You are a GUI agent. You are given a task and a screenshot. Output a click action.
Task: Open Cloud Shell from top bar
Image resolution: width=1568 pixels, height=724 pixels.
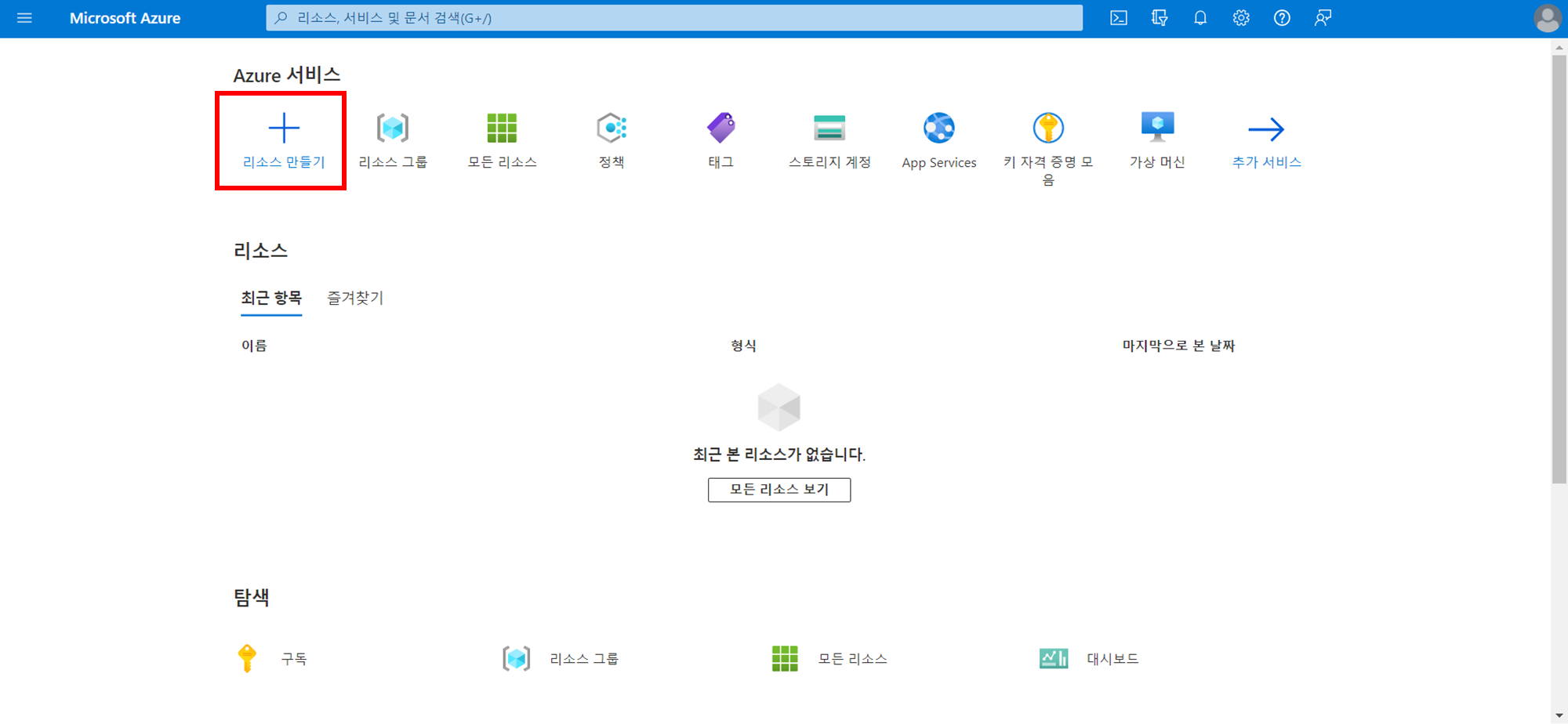(x=1119, y=18)
